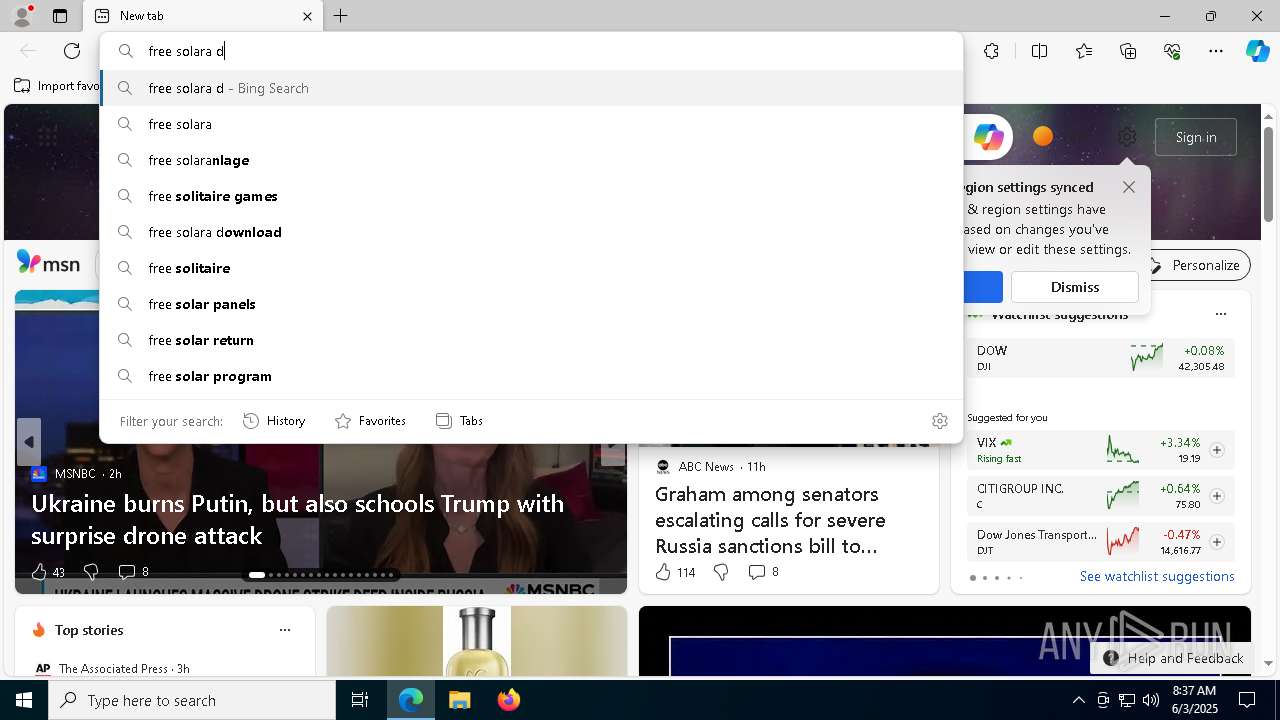This screenshot has height=720, width=1280.
Task: Show hidden system tray icons
Action: pyautogui.click(x=1078, y=700)
